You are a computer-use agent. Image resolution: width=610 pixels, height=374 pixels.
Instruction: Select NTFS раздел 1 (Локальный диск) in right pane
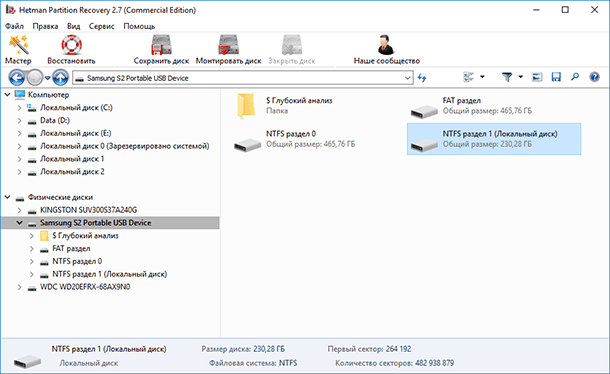point(494,139)
